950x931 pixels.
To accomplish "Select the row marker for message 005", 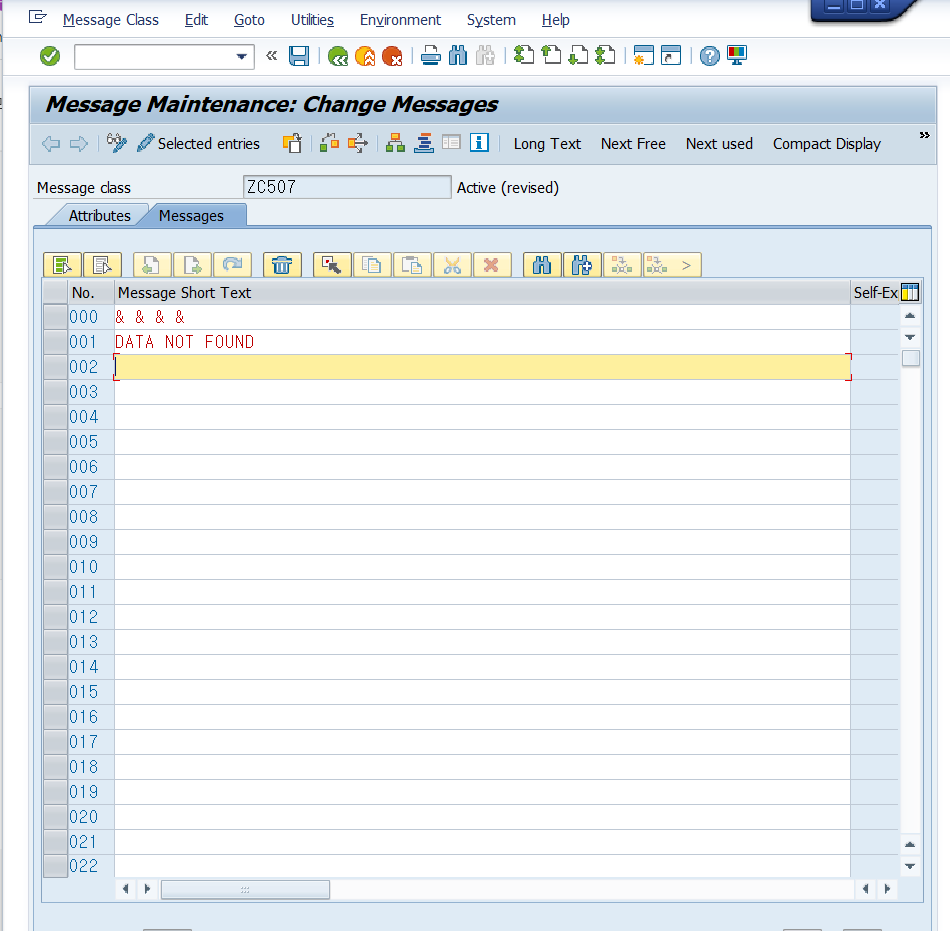I will coord(55,442).
